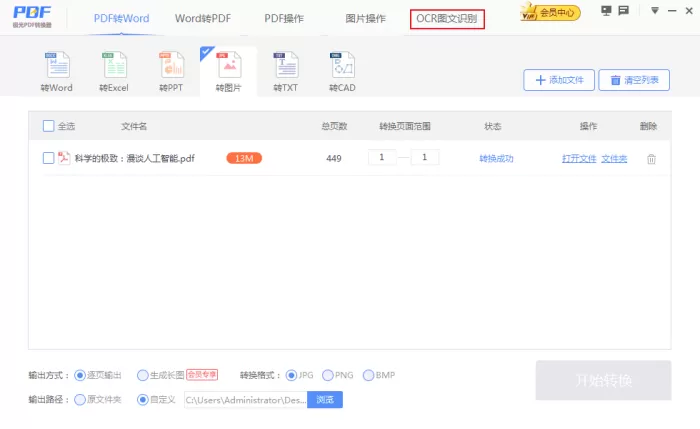The image size is (700, 429).
Task: Open the PDF操作 tab
Action: coord(284,19)
